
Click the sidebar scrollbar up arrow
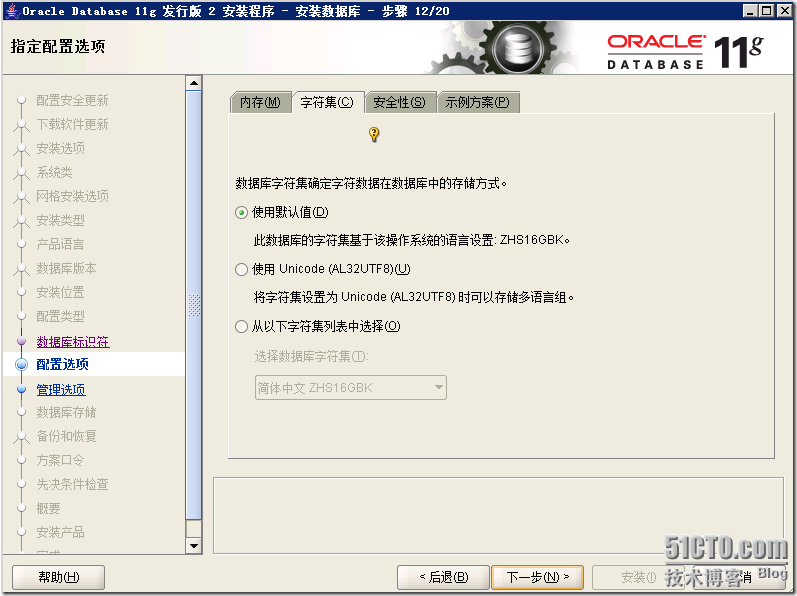[x=194, y=83]
